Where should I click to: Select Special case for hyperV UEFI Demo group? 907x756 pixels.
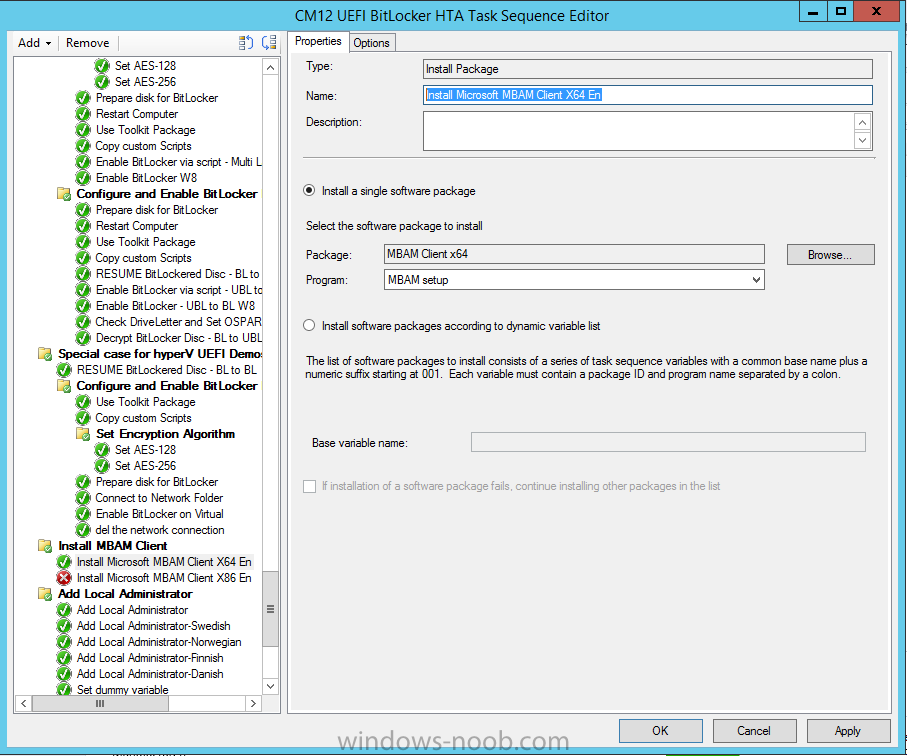pos(160,353)
